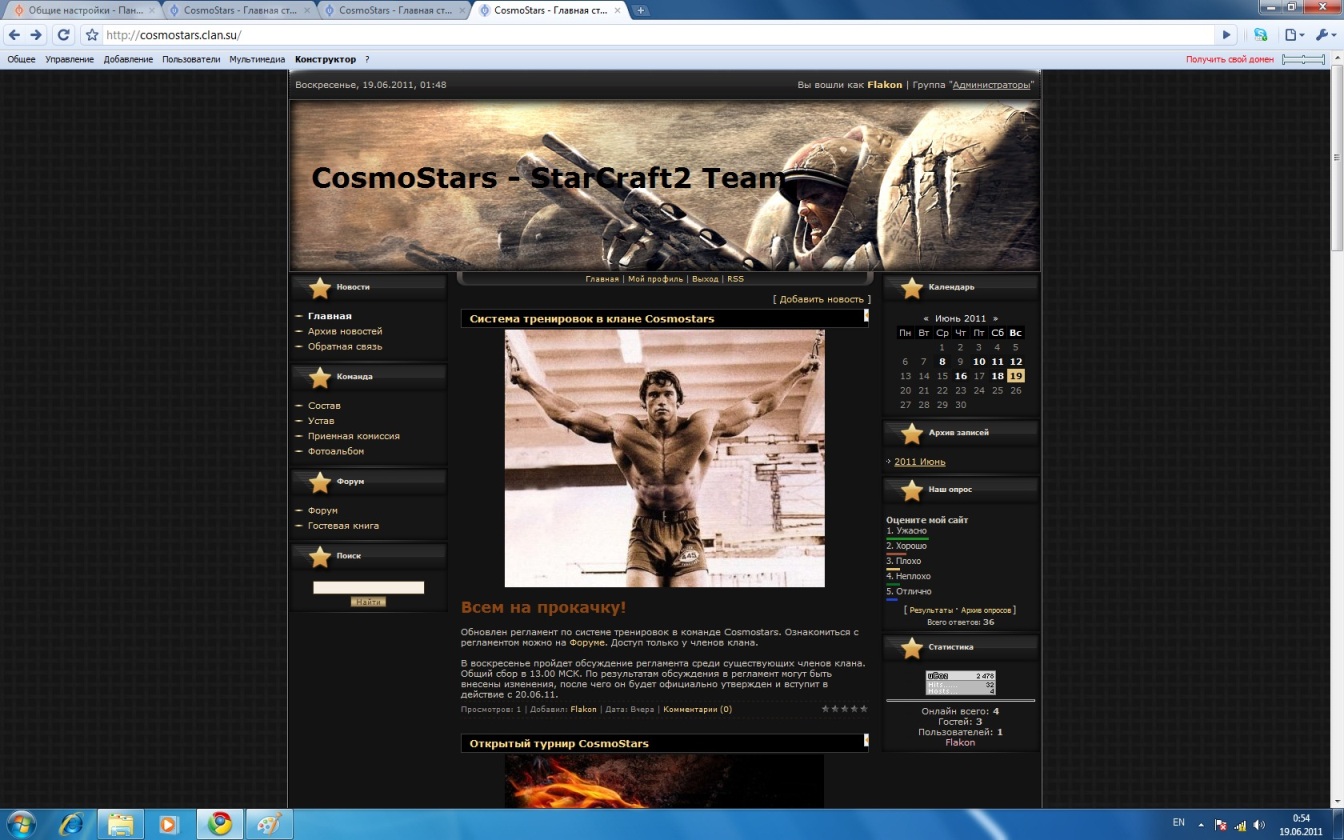Open the 'Управление' admin menu
1344x840 pixels.
tap(69, 60)
